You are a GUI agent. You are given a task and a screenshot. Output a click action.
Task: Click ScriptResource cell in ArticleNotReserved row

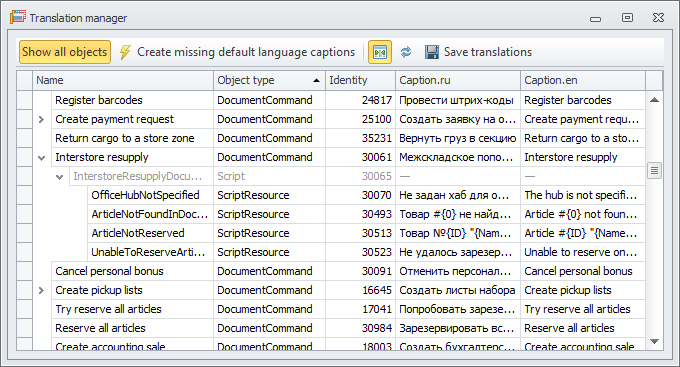click(269, 233)
